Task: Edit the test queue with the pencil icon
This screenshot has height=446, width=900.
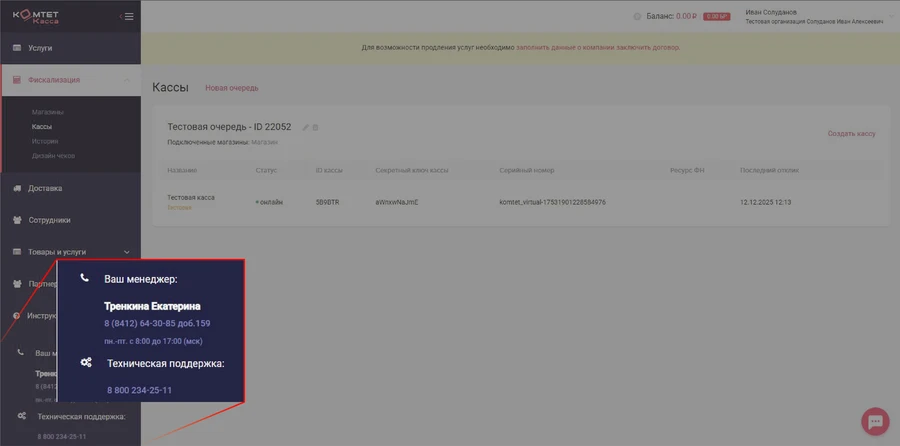Action: click(306, 127)
